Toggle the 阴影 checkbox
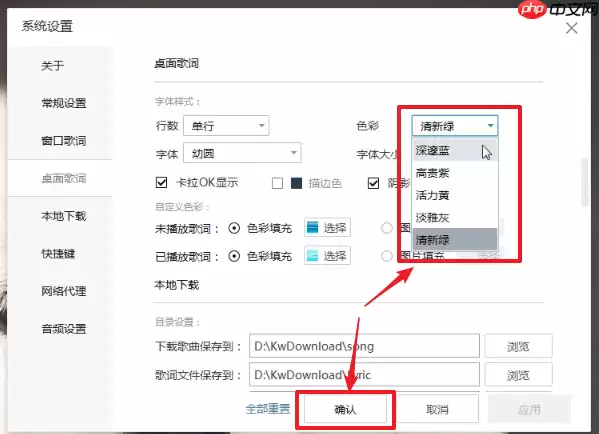The height and width of the screenshot is (434, 599). point(373,183)
